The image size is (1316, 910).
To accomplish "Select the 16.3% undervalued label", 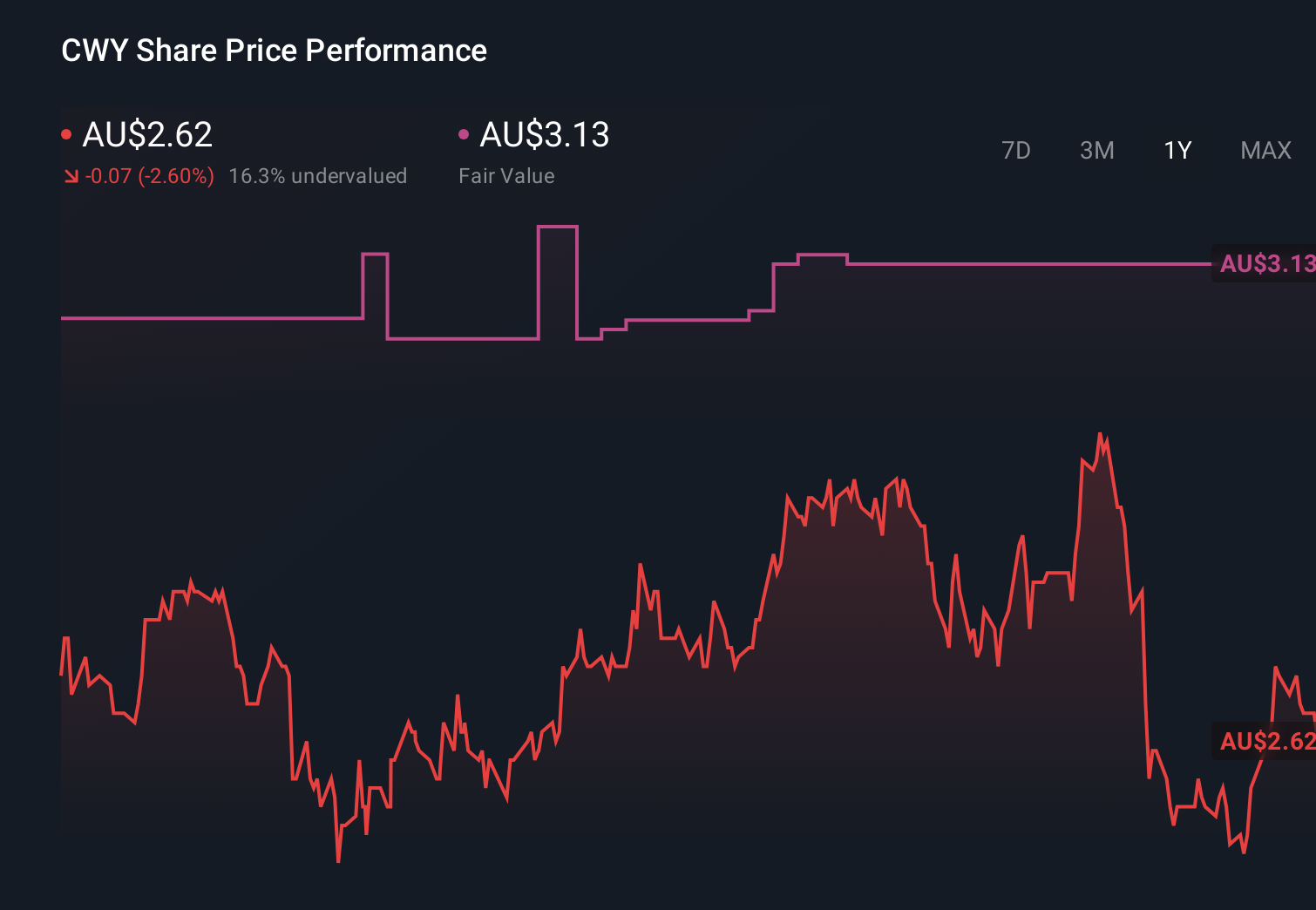I will click(318, 175).
